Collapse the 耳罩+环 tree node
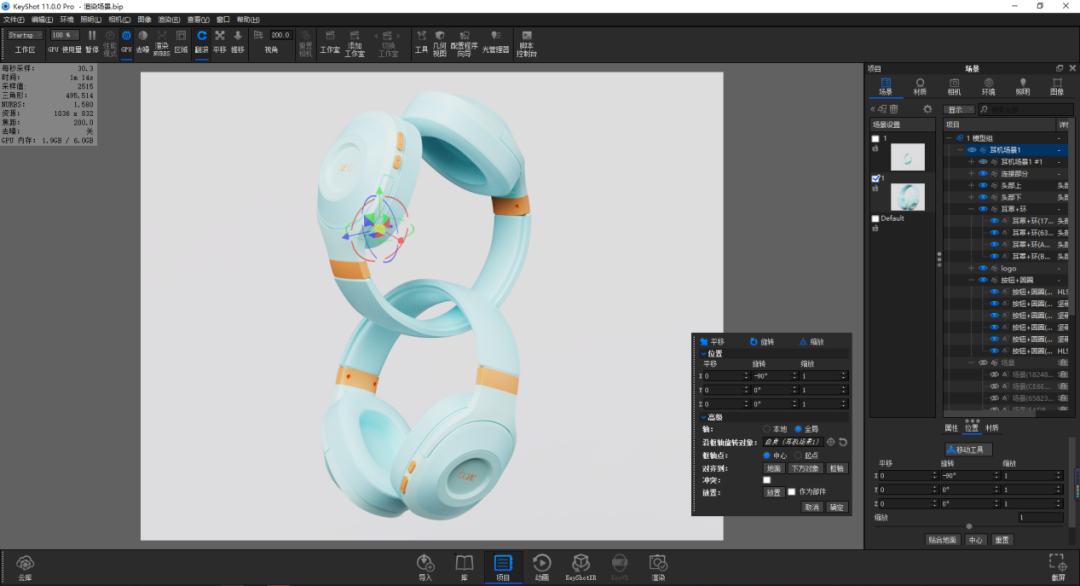The width and height of the screenshot is (1080, 586). pos(971,209)
